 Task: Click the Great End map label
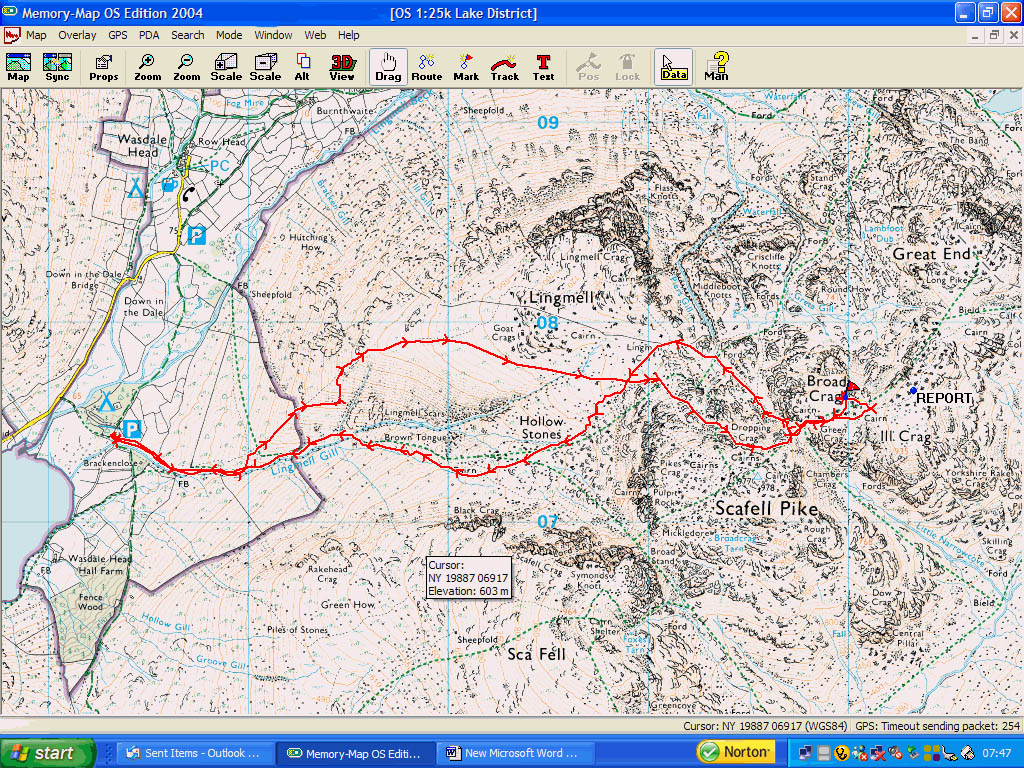pos(931,253)
